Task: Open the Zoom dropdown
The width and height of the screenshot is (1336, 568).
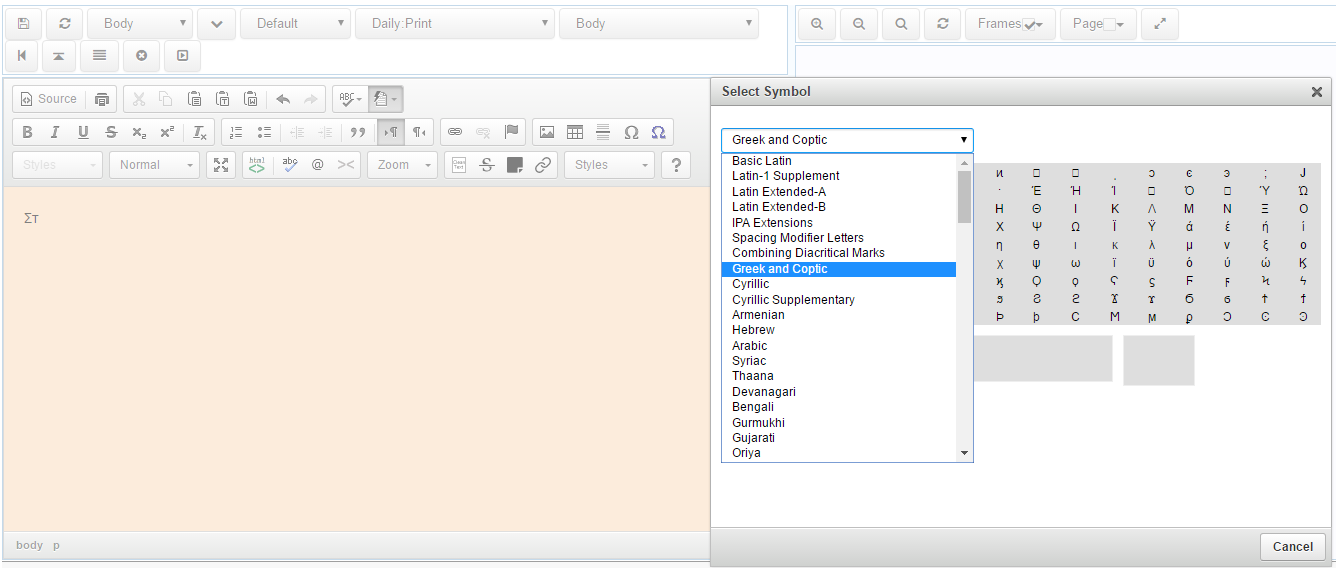Action: pos(402,165)
